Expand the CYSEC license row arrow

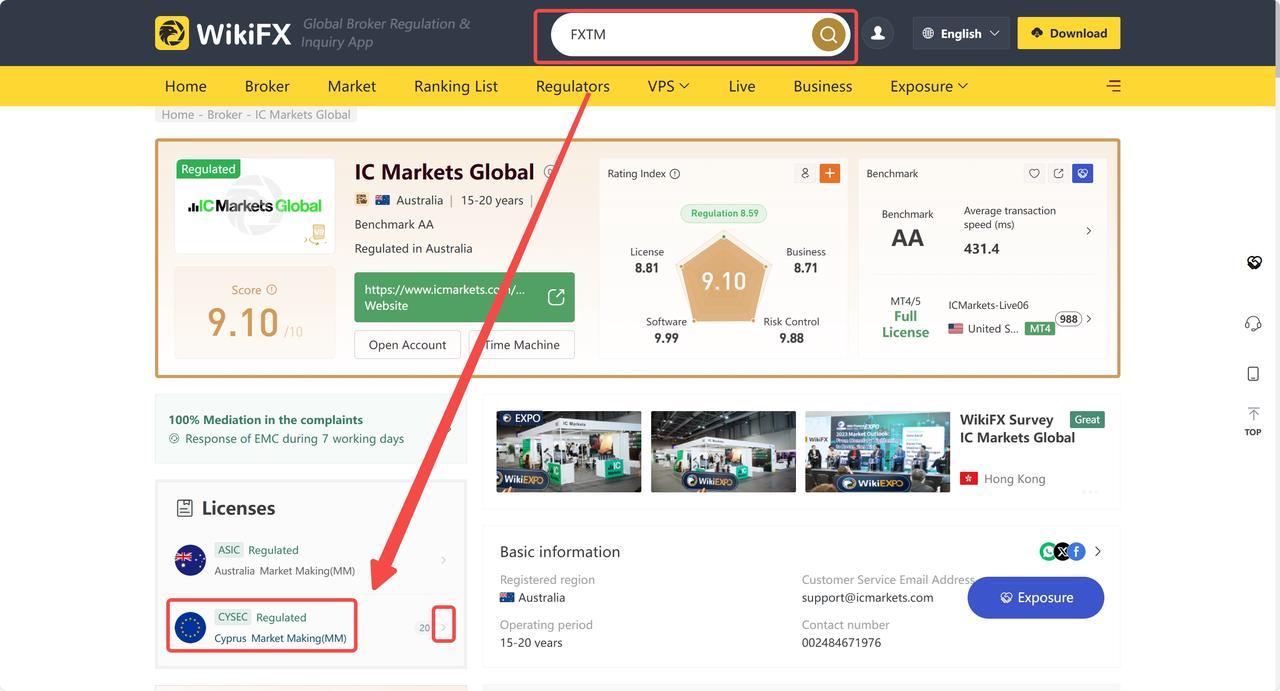tap(444, 627)
